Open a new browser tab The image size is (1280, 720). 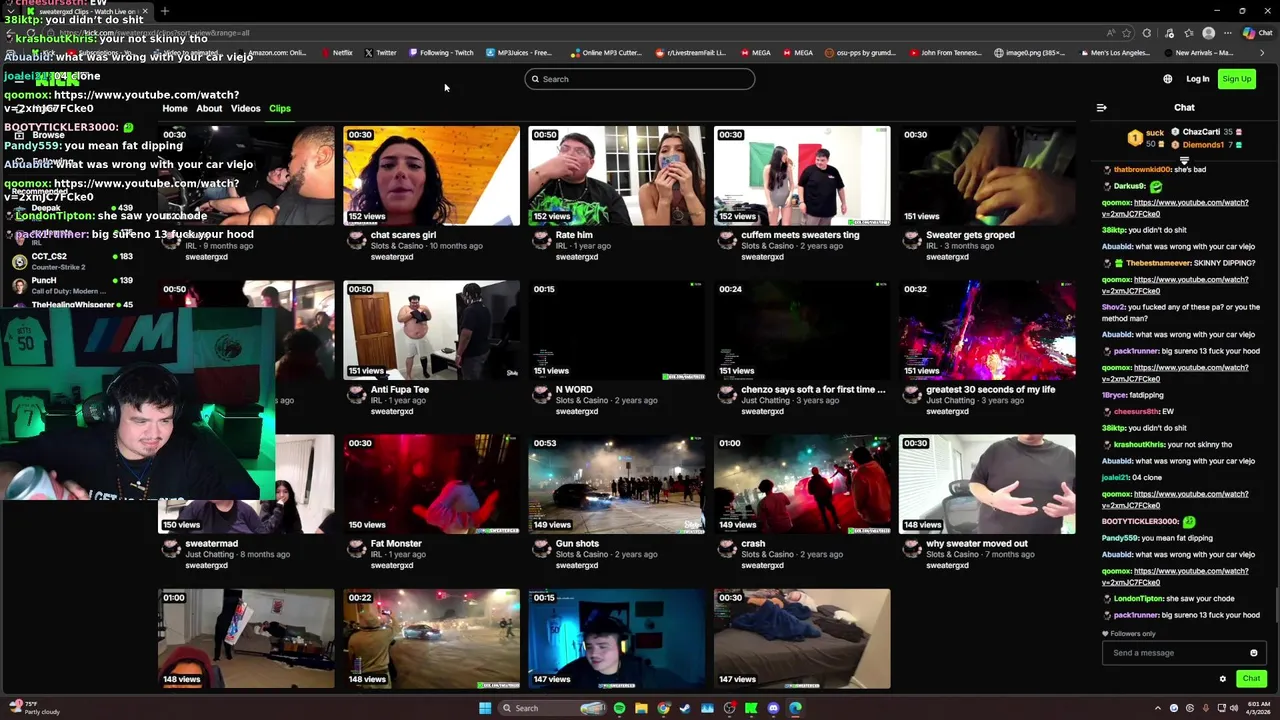pyautogui.click(x=165, y=11)
